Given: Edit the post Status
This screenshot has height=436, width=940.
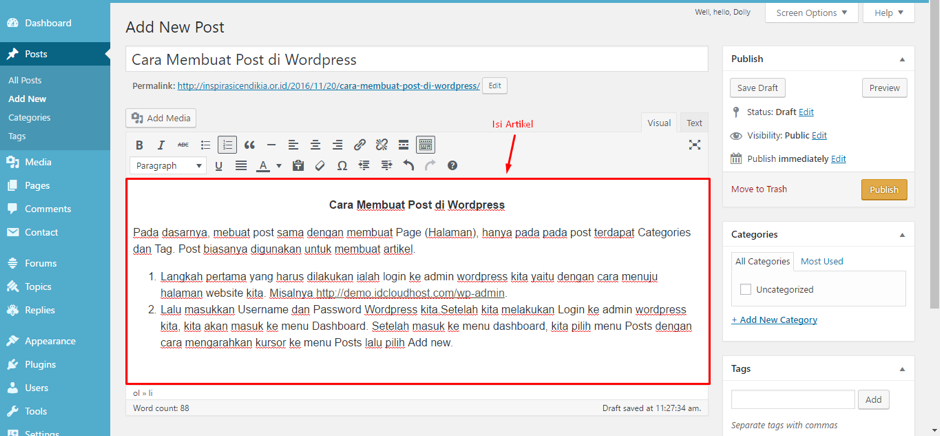Looking at the screenshot, I should [806, 112].
